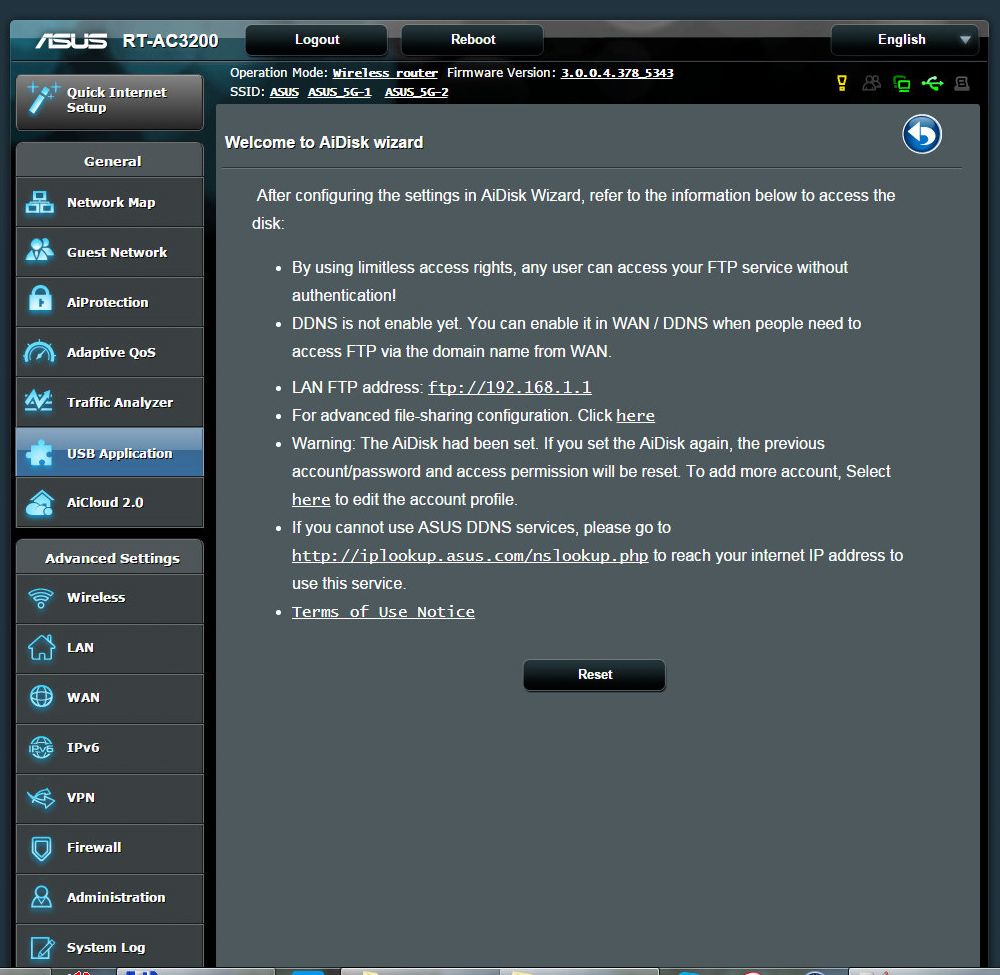Image resolution: width=1000 pixels, height=975 pixels.
Task: Click the Reboot button
Action: click(473, 40)
